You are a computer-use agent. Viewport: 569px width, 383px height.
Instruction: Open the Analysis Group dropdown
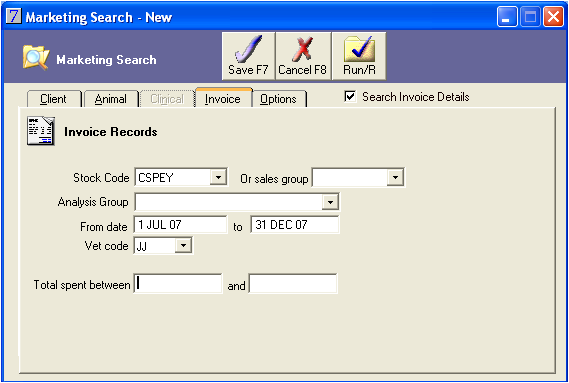pos(330,202)
